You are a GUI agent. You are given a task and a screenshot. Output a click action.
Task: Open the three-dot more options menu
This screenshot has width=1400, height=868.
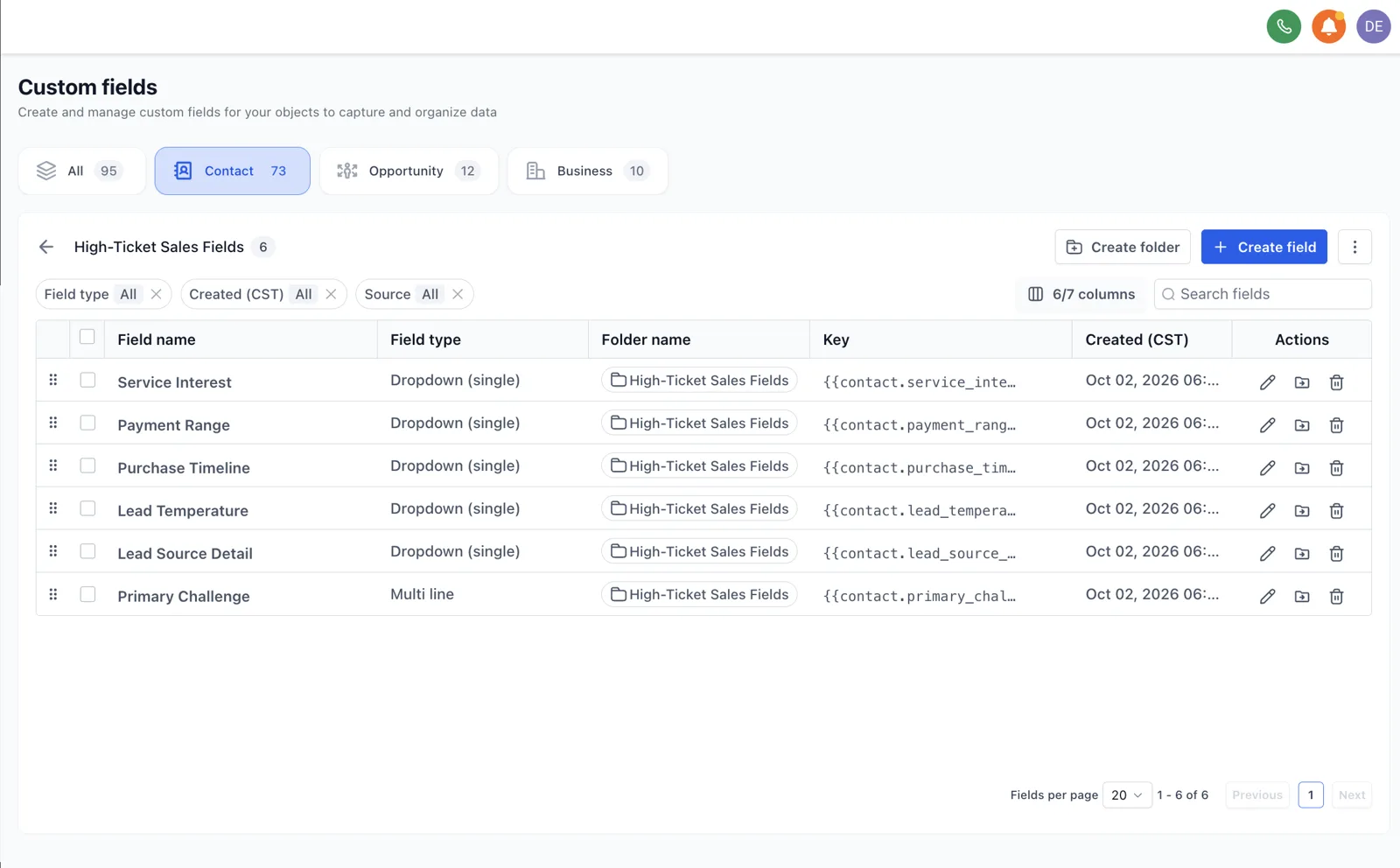tap(1354, 247)
